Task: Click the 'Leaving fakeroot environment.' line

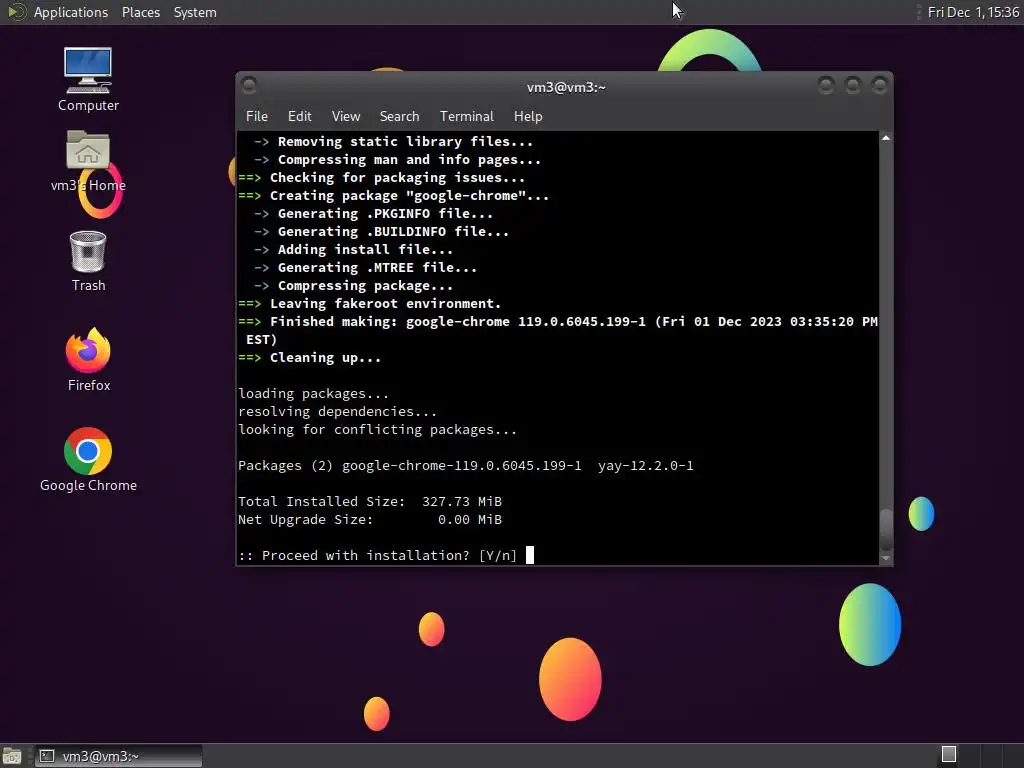Action: pyautogui.click(x=370, y=304)
